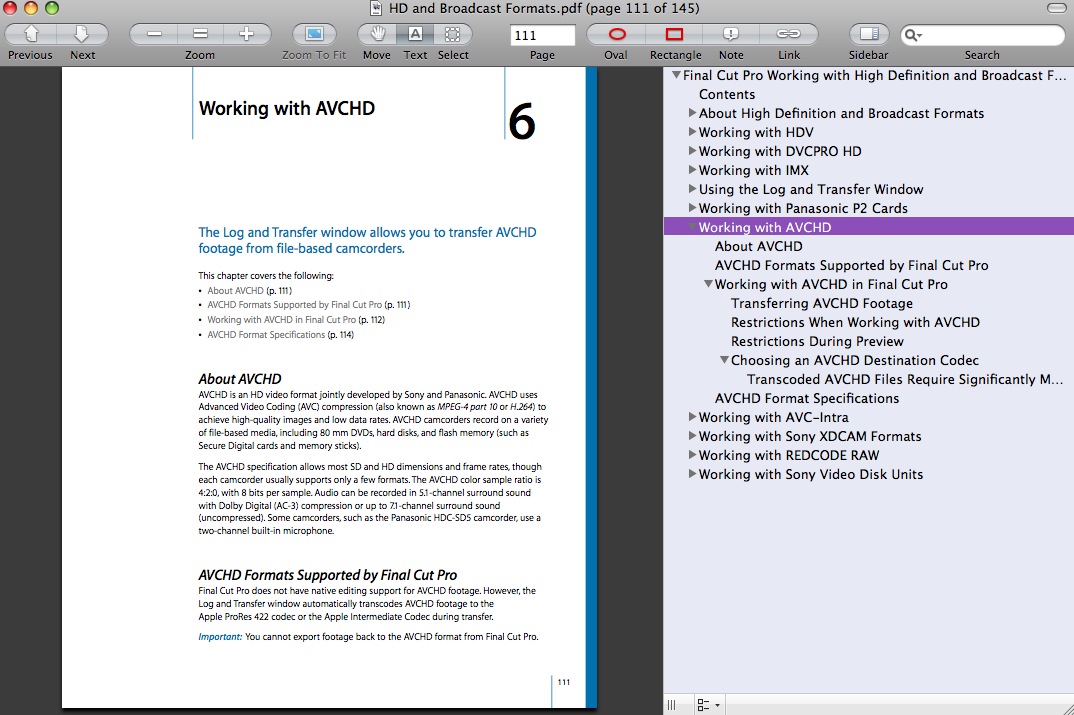Expand About High Definition and Broadcast Formats
The height and width of the screenshot is (715, 1074).
[x=692, y=112]
